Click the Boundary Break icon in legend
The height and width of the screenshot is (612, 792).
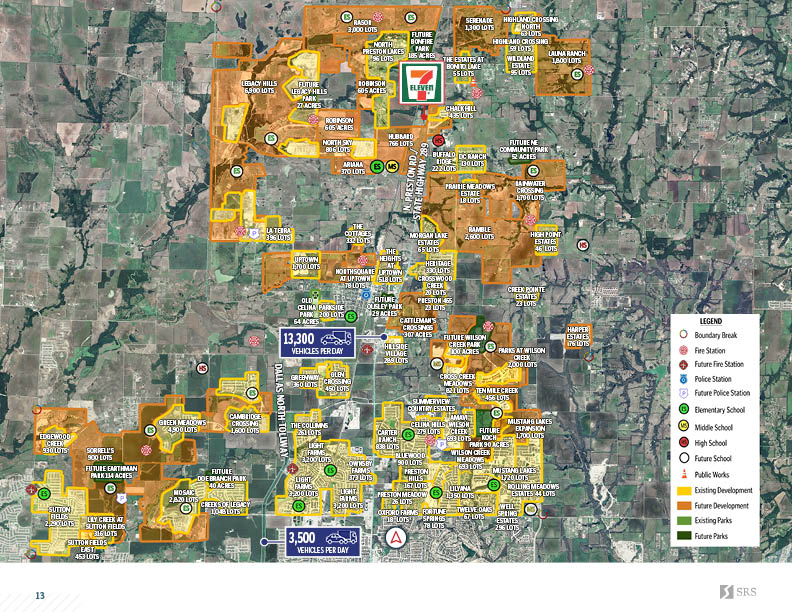(683, 334)
